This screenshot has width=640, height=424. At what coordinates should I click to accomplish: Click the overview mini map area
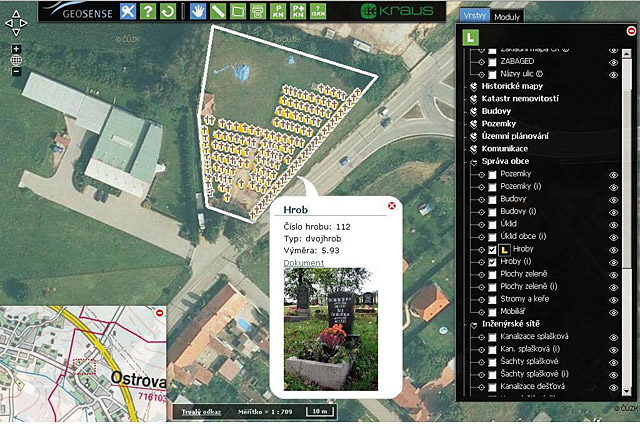click(83, 364)
